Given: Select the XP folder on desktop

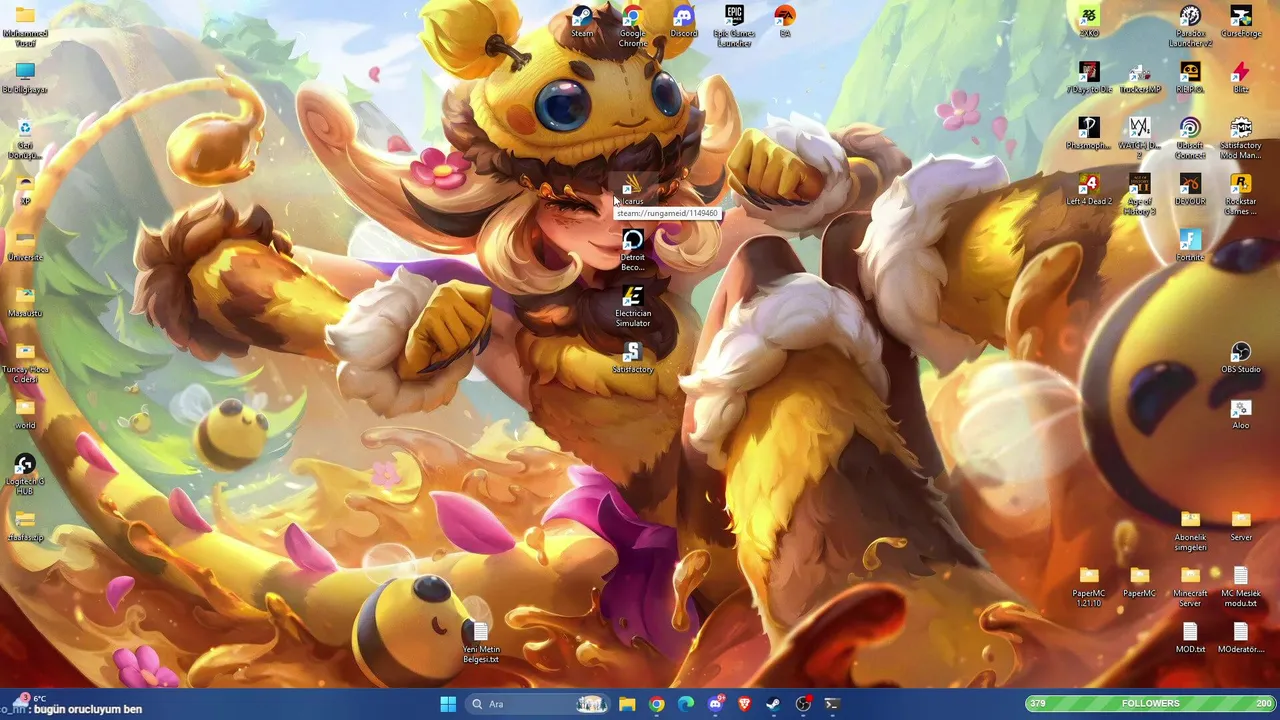Looking at the screenshot, I should pos(25,190).
